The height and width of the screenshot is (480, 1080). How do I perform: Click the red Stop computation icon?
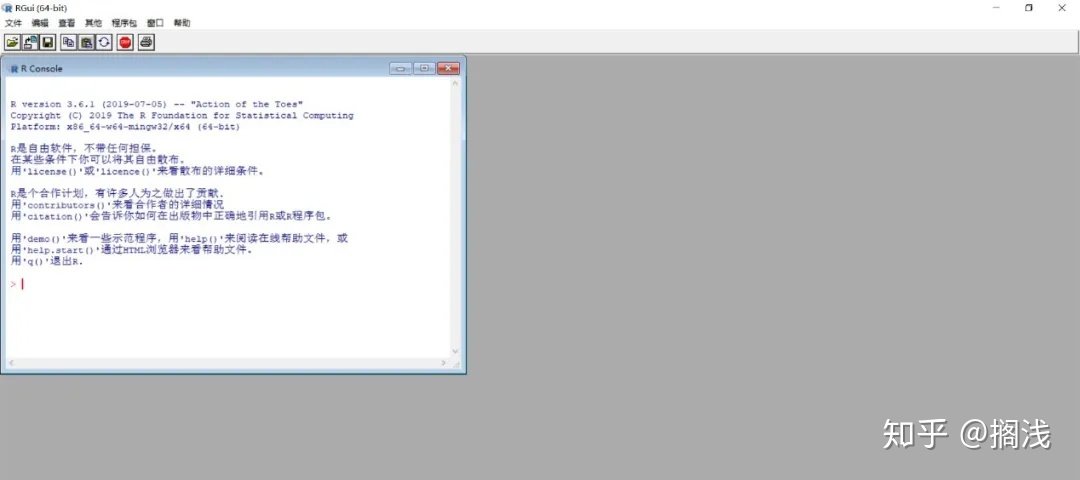pyautogui.click(x=125, y=42)
